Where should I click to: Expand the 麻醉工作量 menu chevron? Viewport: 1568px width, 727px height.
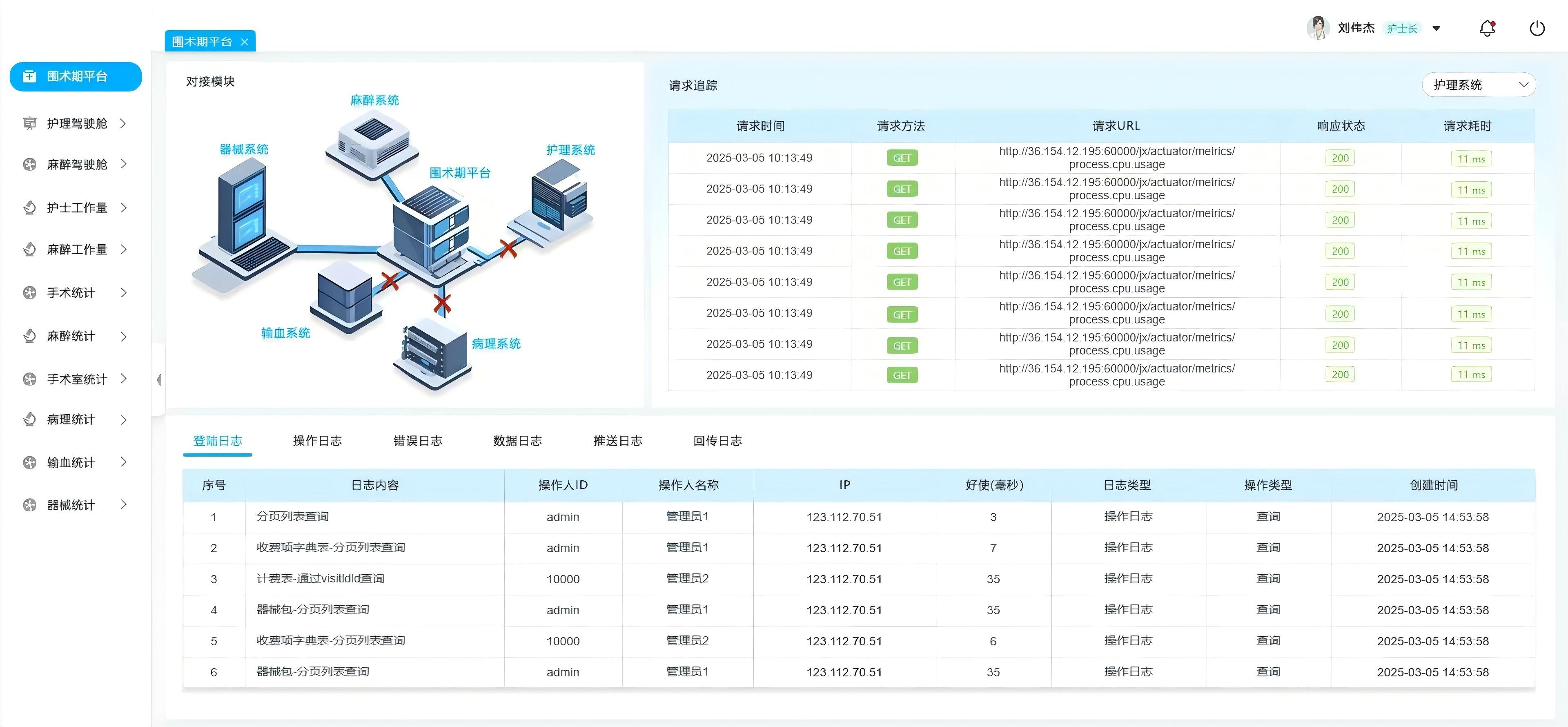click(124, 249)
